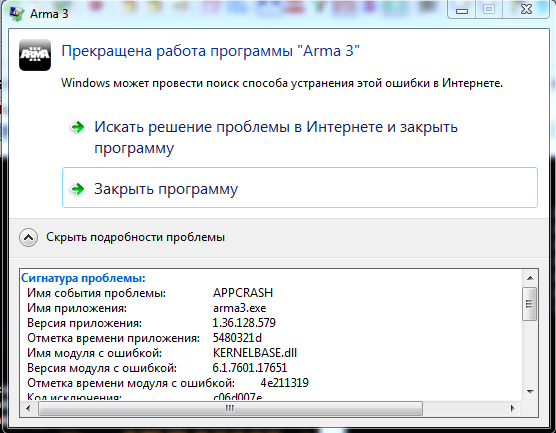Click the heading "Прекращена работа программы Arma 3"
This screenshot has width=556, height=433.
click(211, 51)
